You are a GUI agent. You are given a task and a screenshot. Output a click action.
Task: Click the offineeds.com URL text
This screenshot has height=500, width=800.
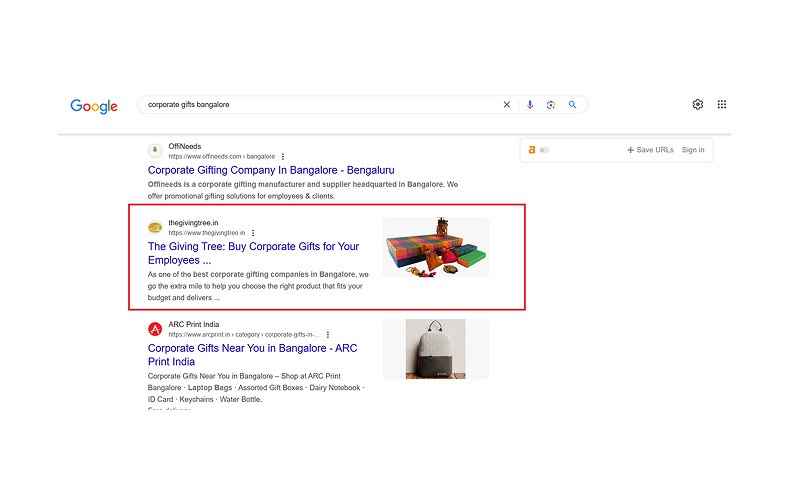tap(221, 157)
